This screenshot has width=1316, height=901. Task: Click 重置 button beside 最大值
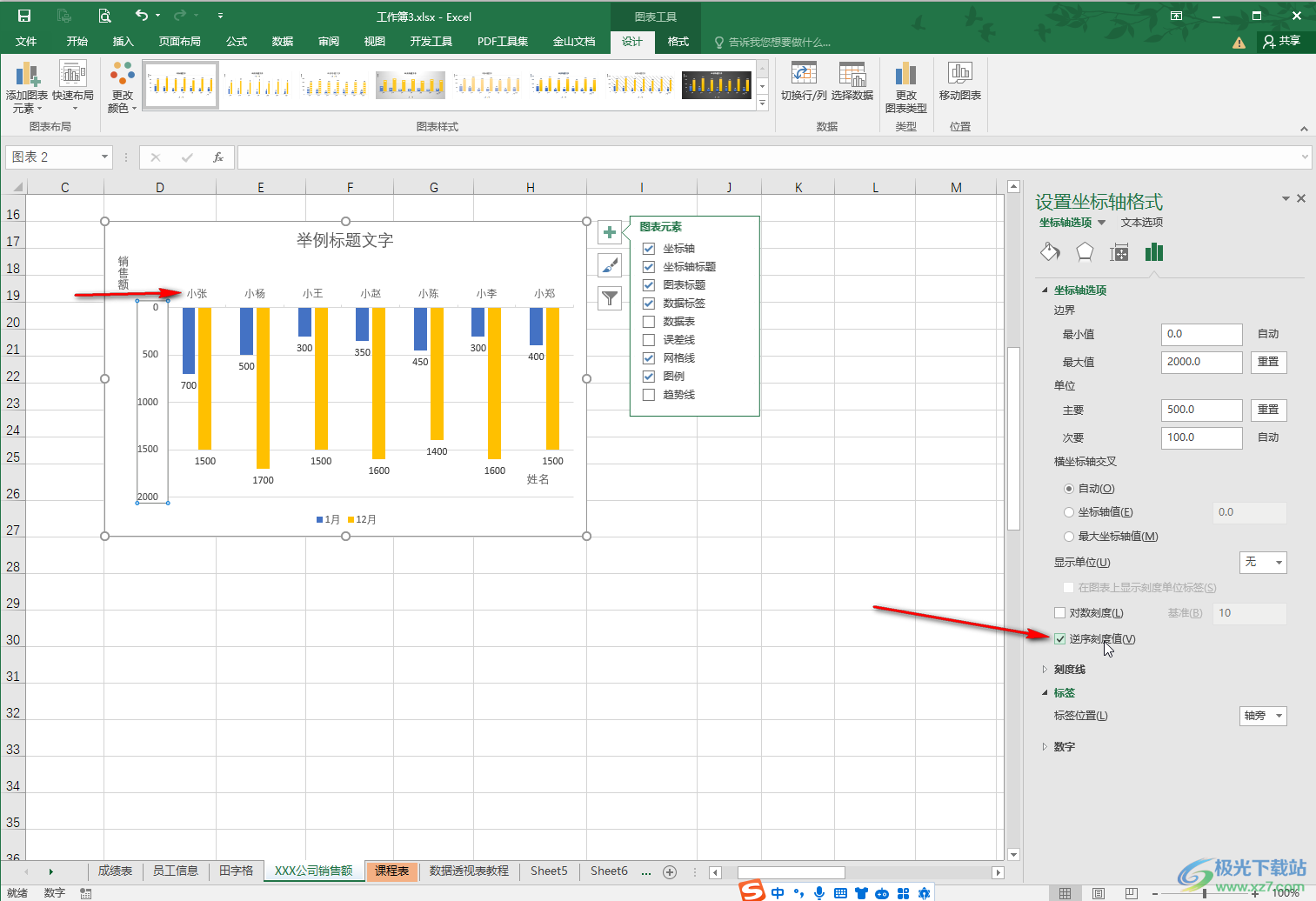click(1268, 362)
